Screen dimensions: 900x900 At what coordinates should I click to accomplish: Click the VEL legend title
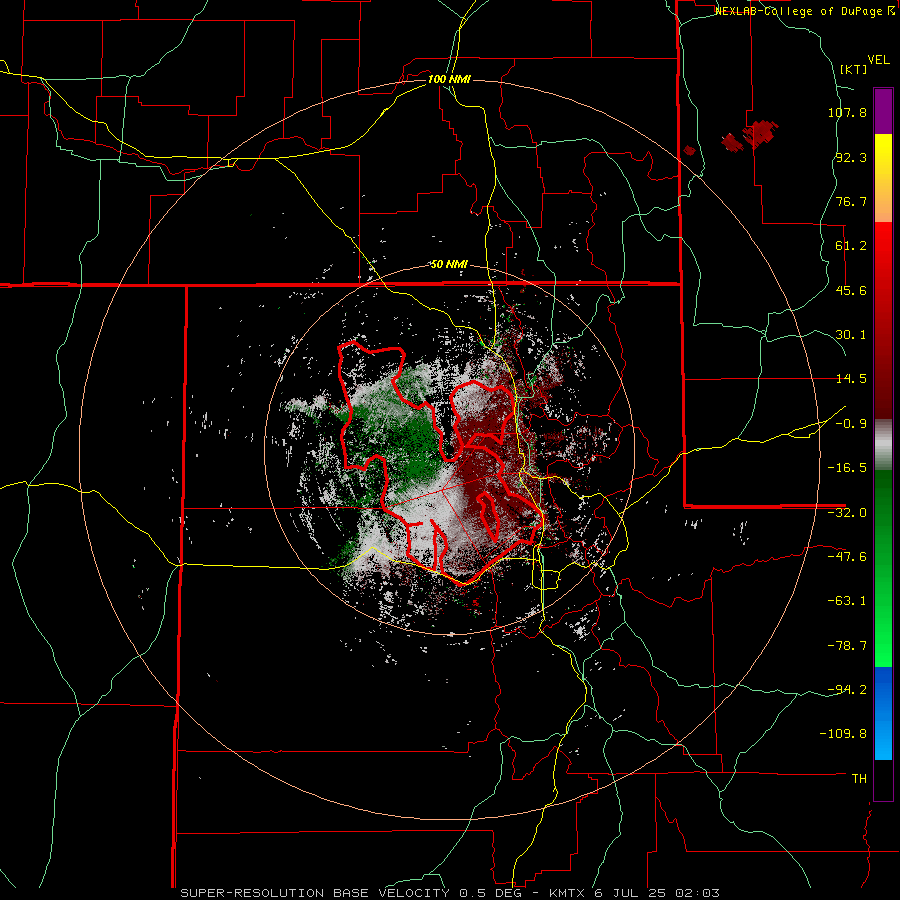click(878, 60)
